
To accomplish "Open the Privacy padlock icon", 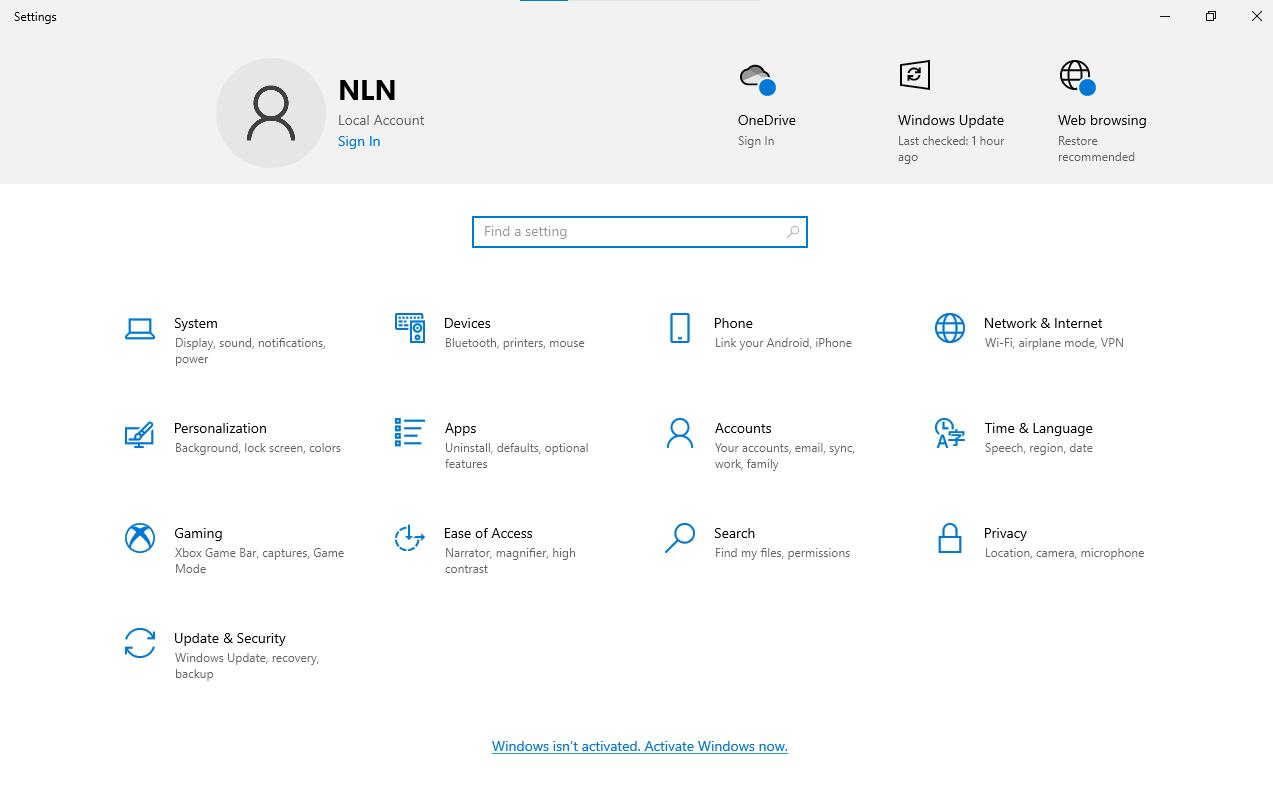I will point(950,538).
